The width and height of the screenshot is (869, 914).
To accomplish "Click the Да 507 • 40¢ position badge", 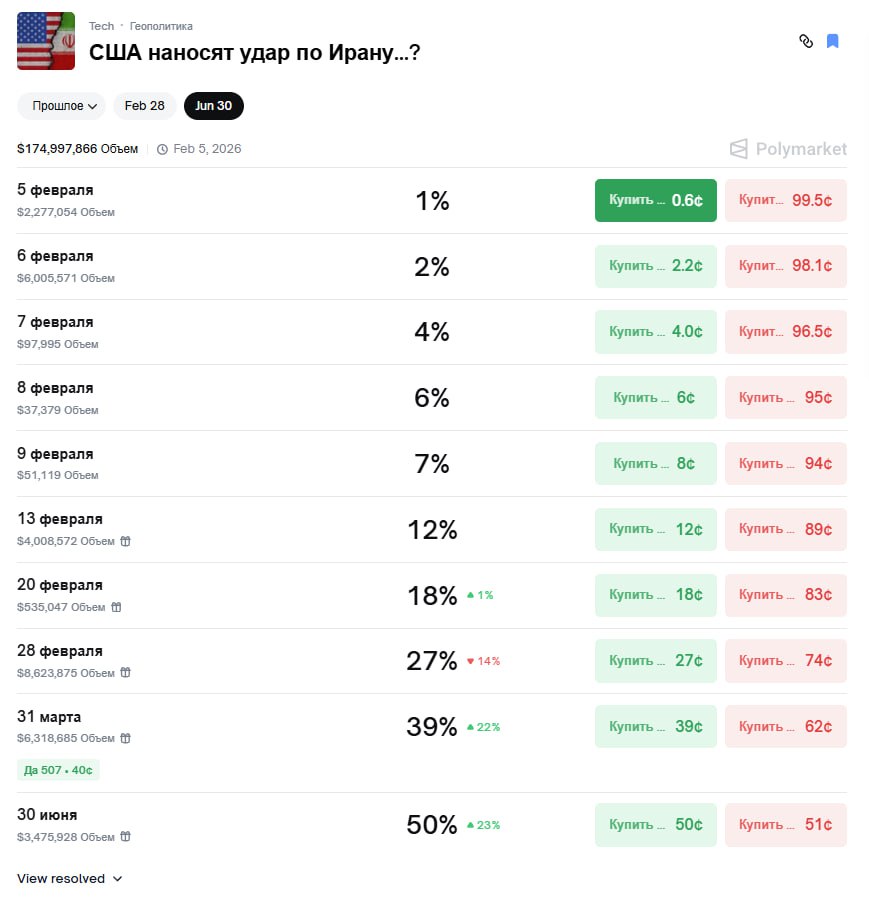I will pos(58,770).
